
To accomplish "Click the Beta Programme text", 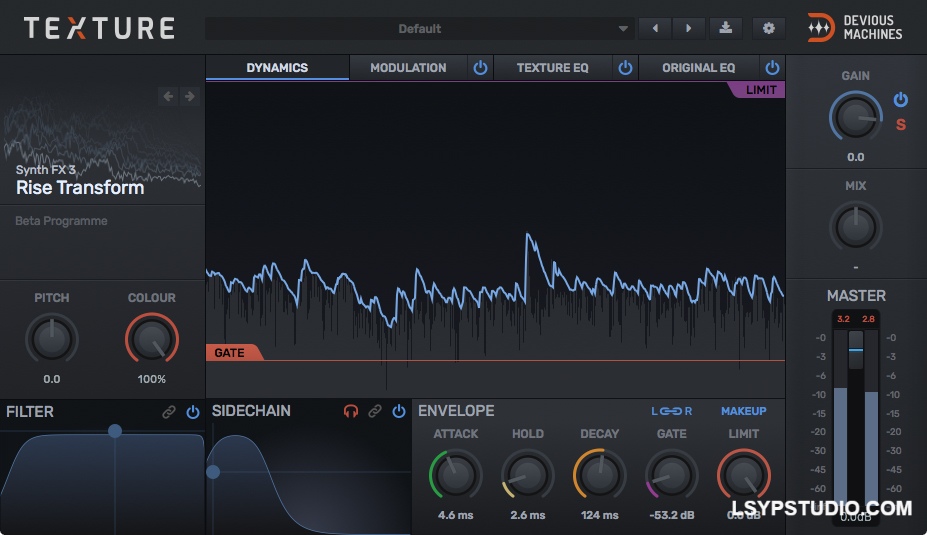I will (x=61, y=221).
